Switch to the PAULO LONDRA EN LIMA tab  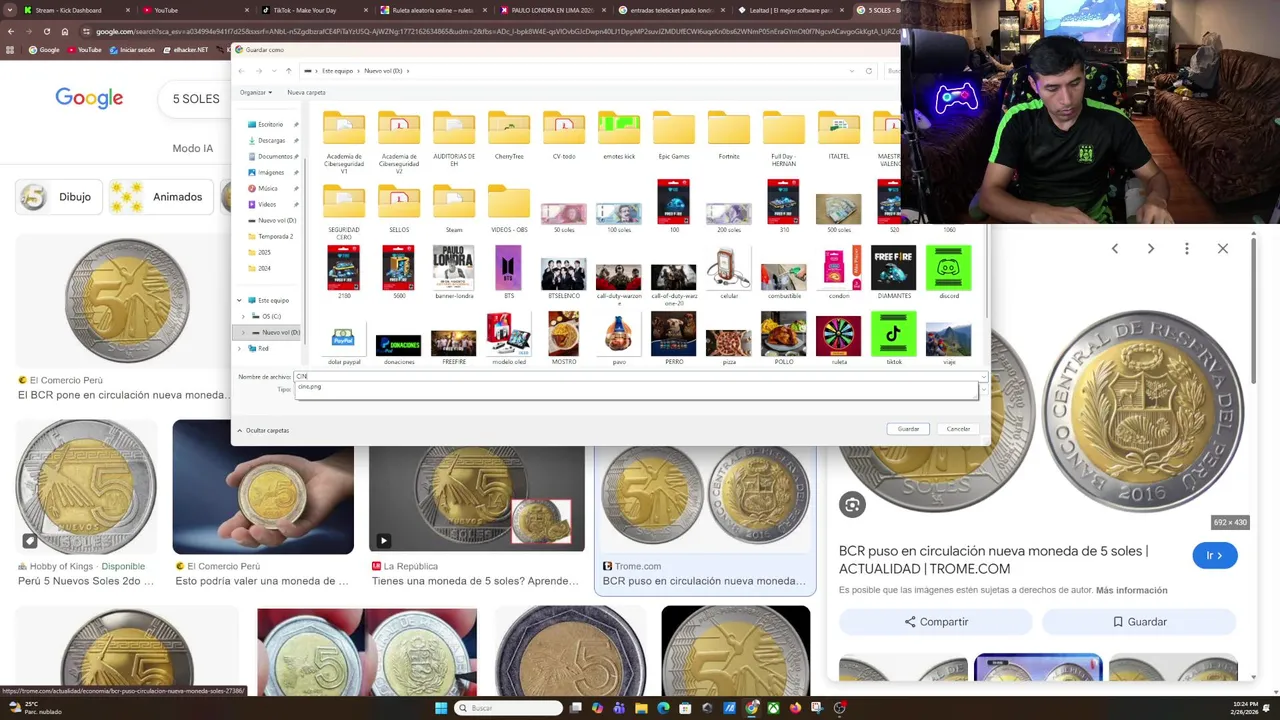click(552, 10)
